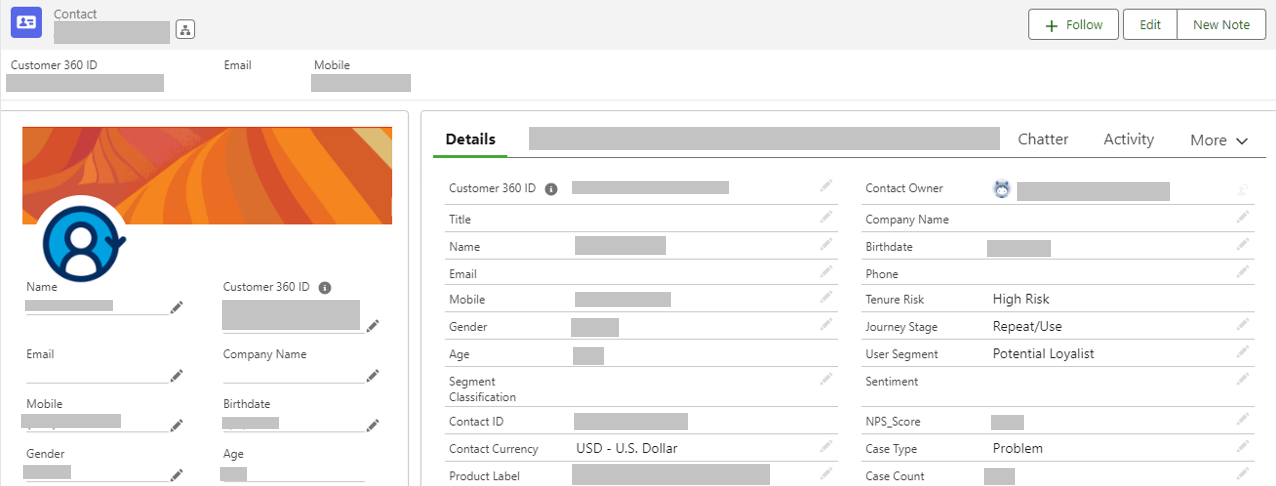Image resolution: width=1276 pixels, height=486 pixels.
Task: Click Customer 360 ID info icon in Details
Action: 551,188
